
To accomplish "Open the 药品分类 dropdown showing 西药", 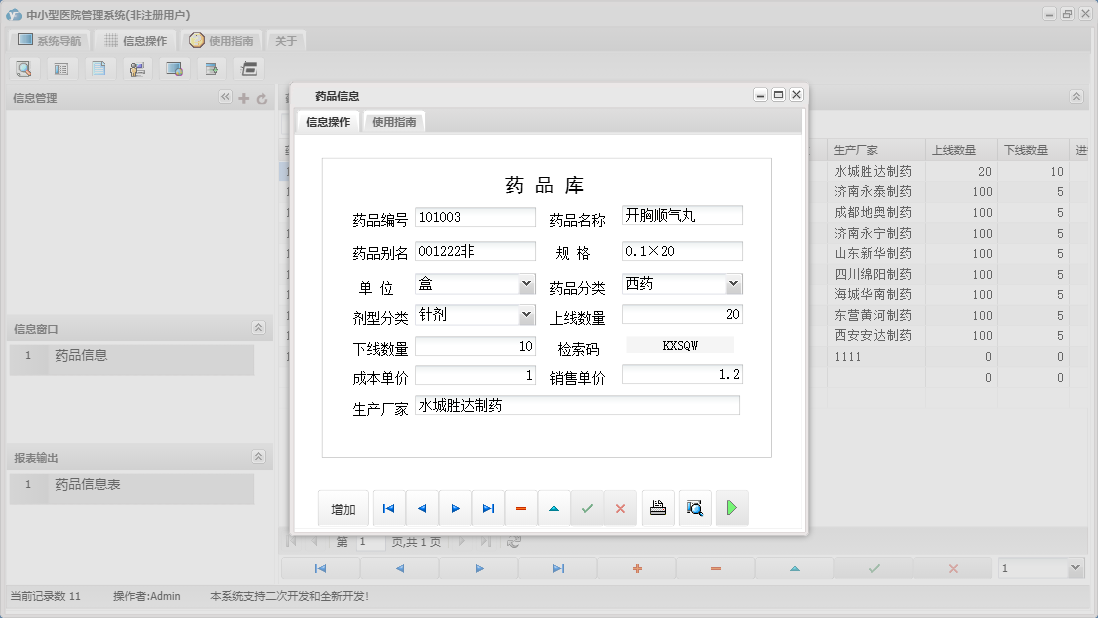I will (734, 283).
